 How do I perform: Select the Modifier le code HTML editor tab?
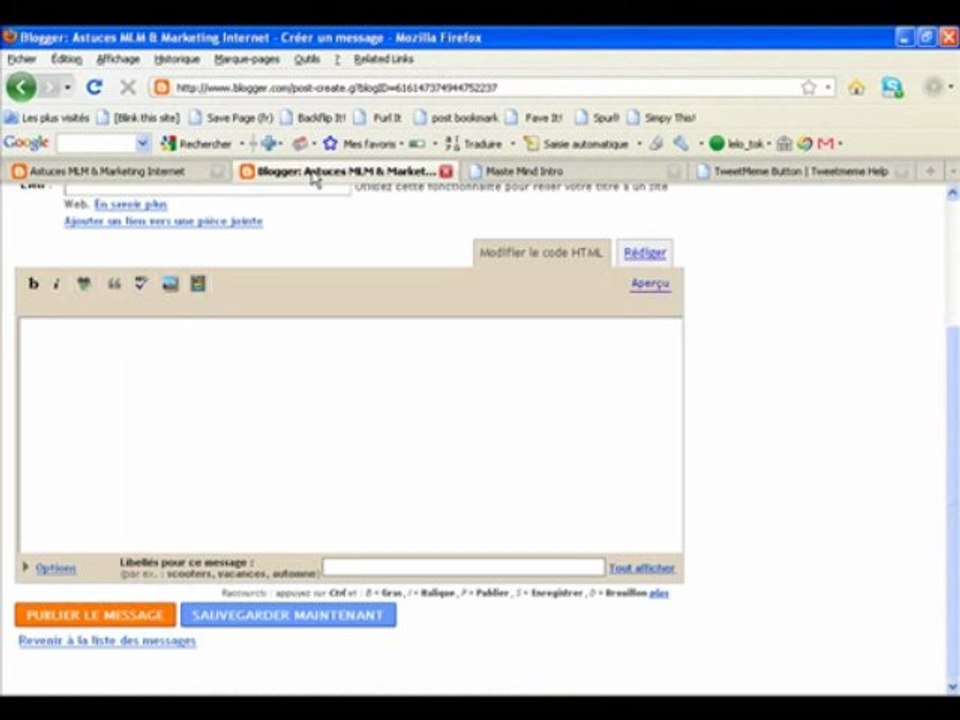tap(541, 253)
